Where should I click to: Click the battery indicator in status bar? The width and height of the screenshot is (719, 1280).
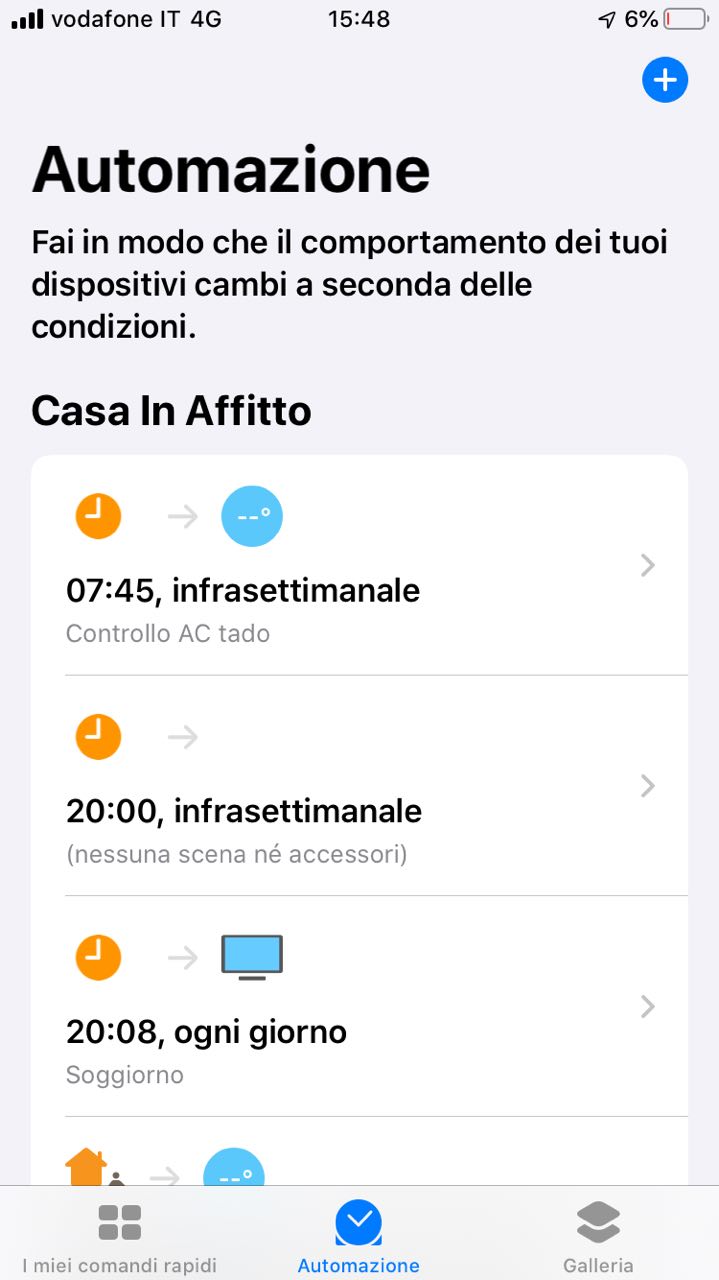click(x=685, y=19)
